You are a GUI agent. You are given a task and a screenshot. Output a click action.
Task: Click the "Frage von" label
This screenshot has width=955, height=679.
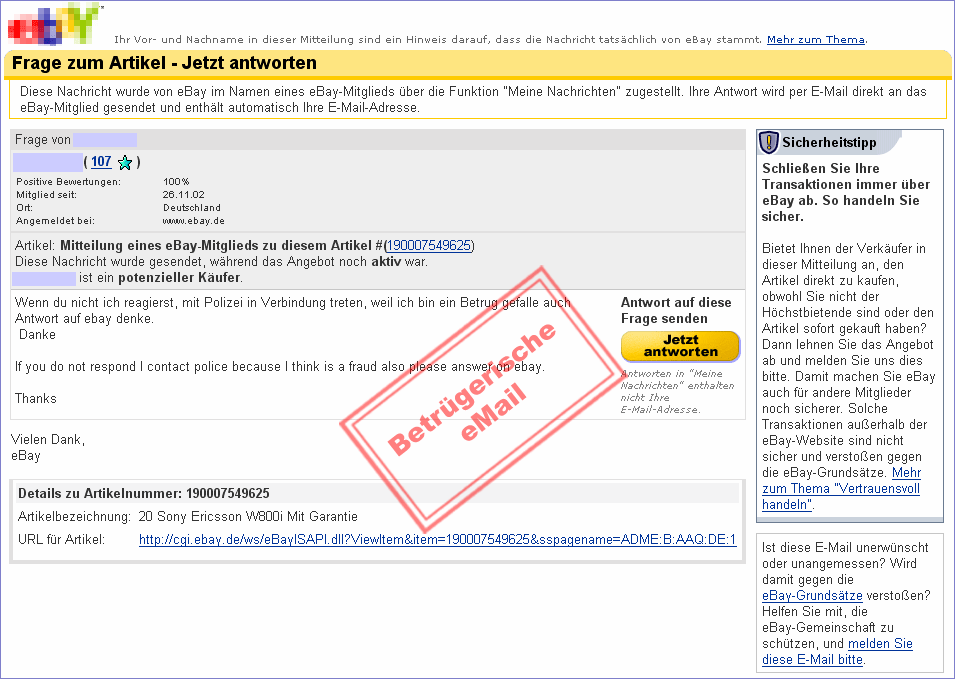point(43,140)
